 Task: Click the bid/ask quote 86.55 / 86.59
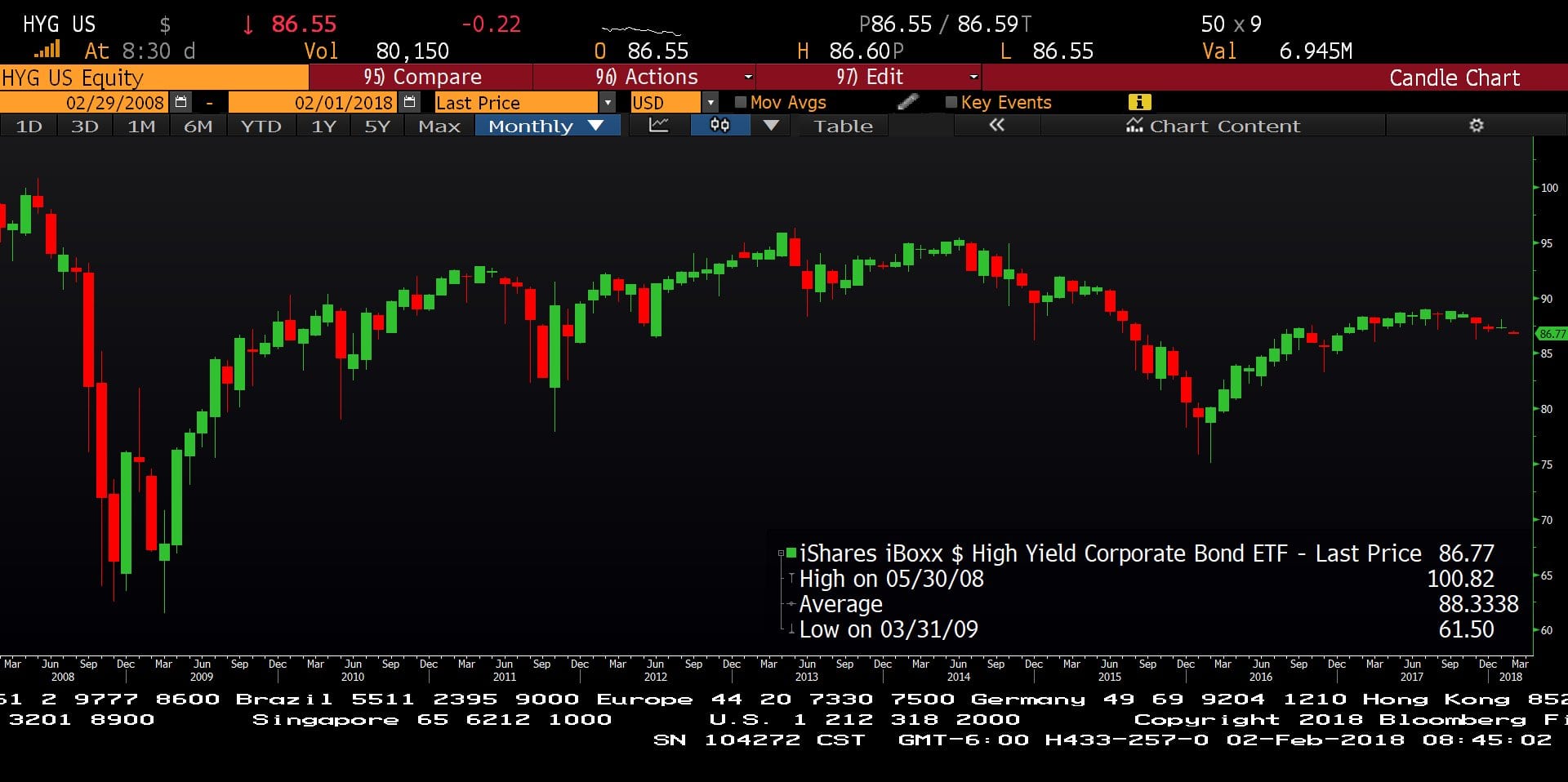coord(945,24)
